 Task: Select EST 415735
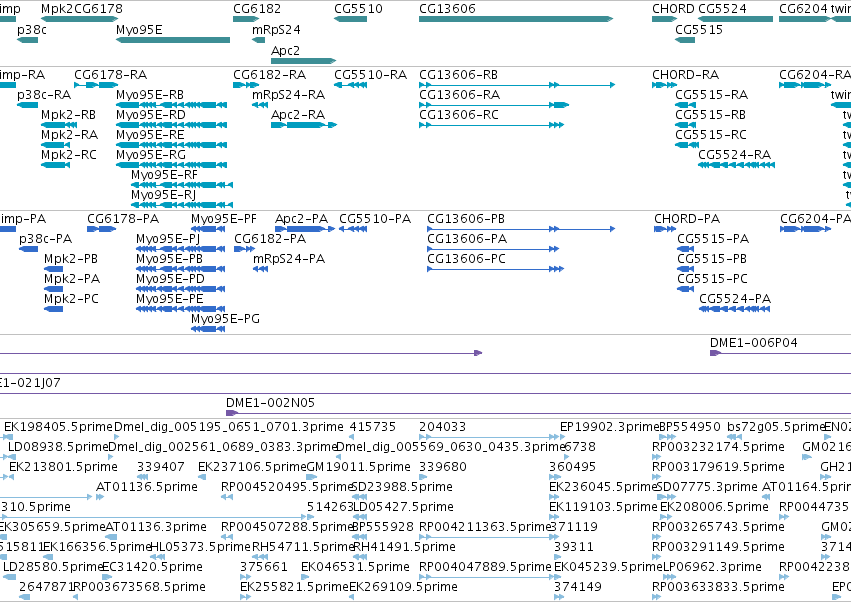373,427
